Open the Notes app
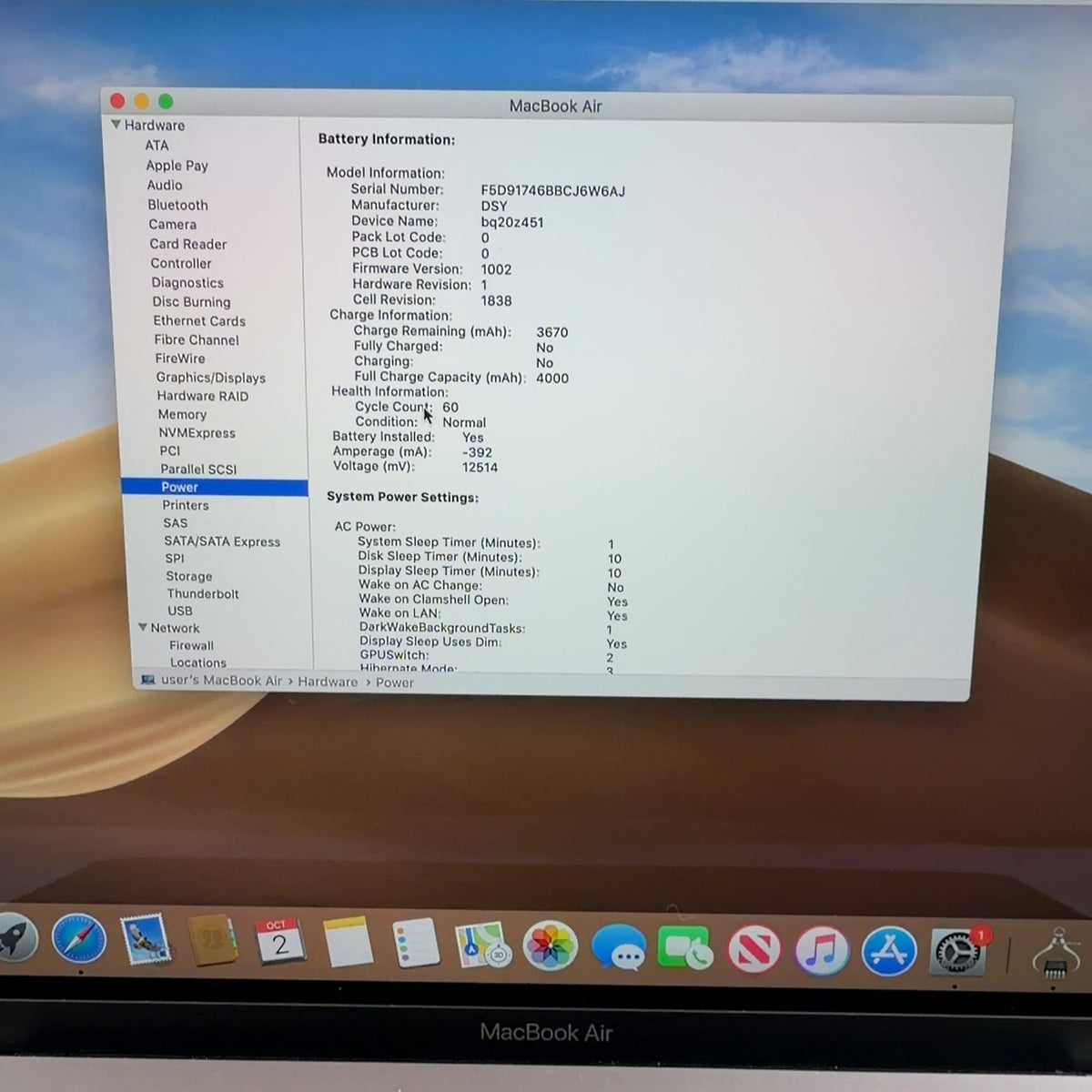 pyautogui.click(x=347, y=942)
